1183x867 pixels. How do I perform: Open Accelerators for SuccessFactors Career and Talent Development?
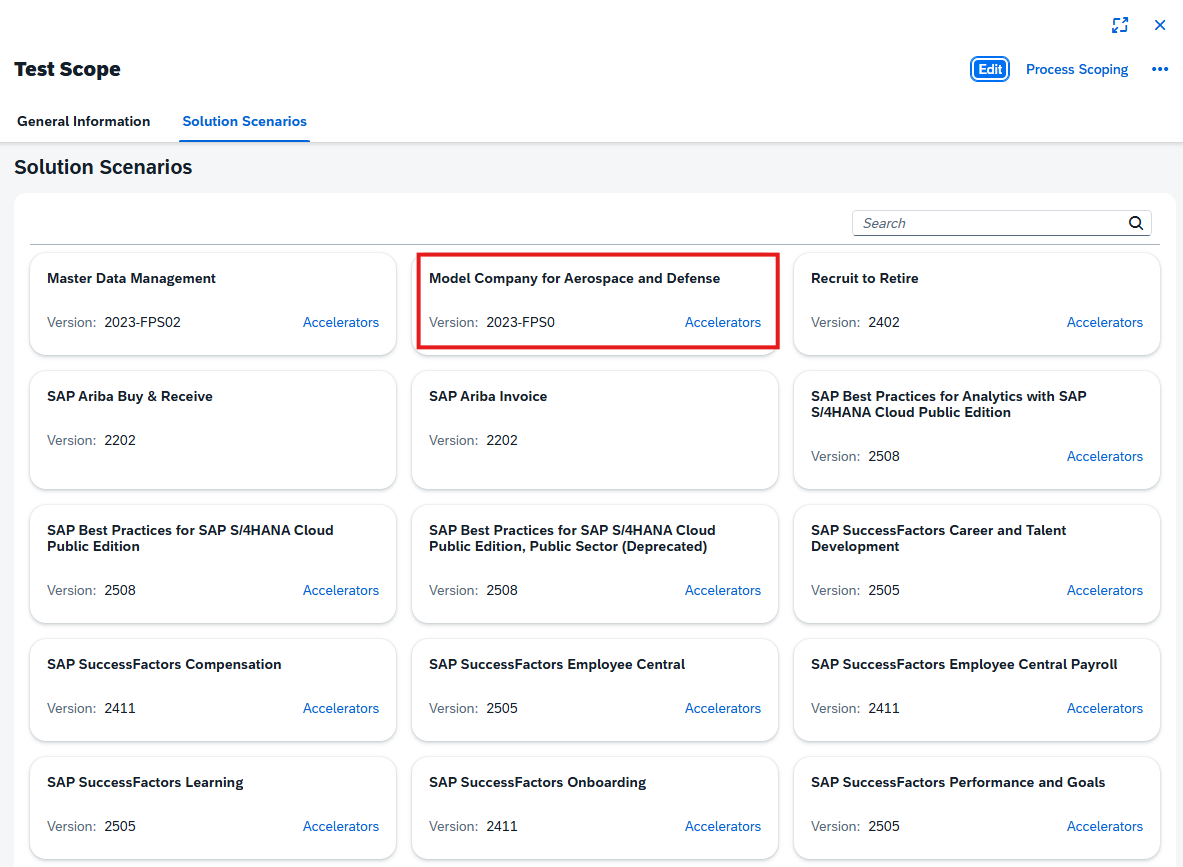[x=1104, y=590]
